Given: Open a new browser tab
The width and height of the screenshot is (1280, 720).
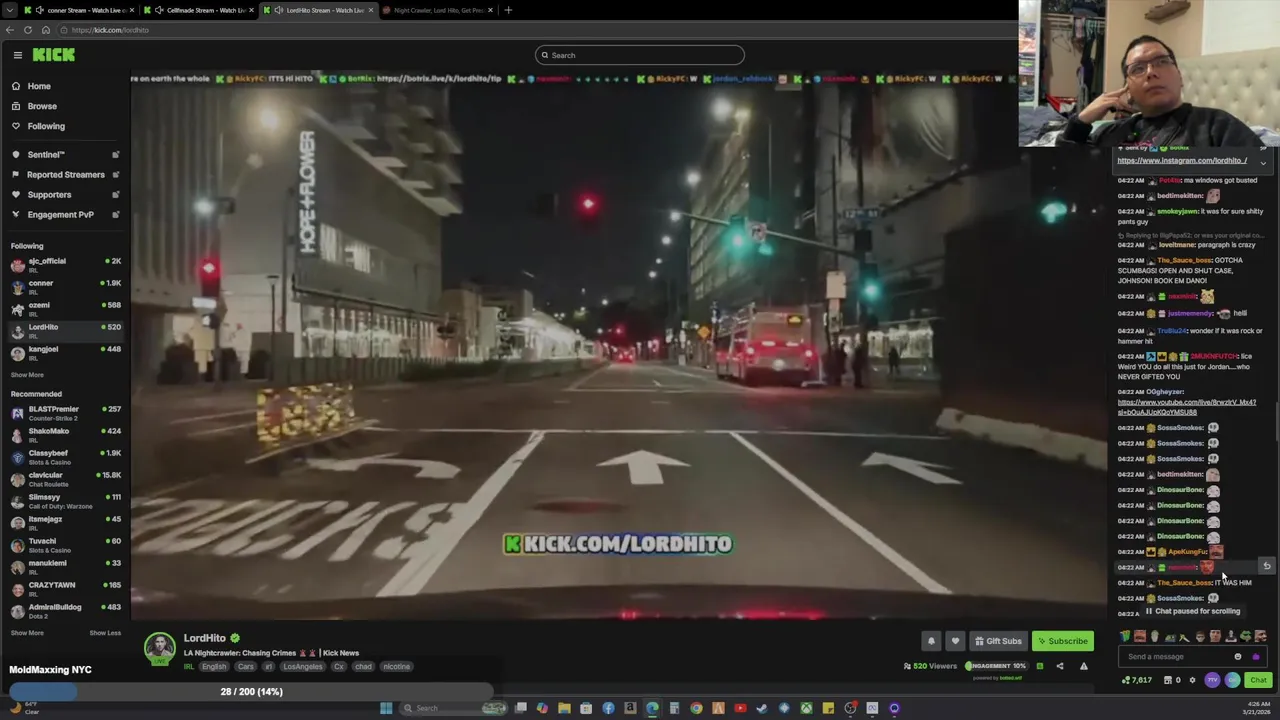Looking at the screenshot, I should [508, 10].
